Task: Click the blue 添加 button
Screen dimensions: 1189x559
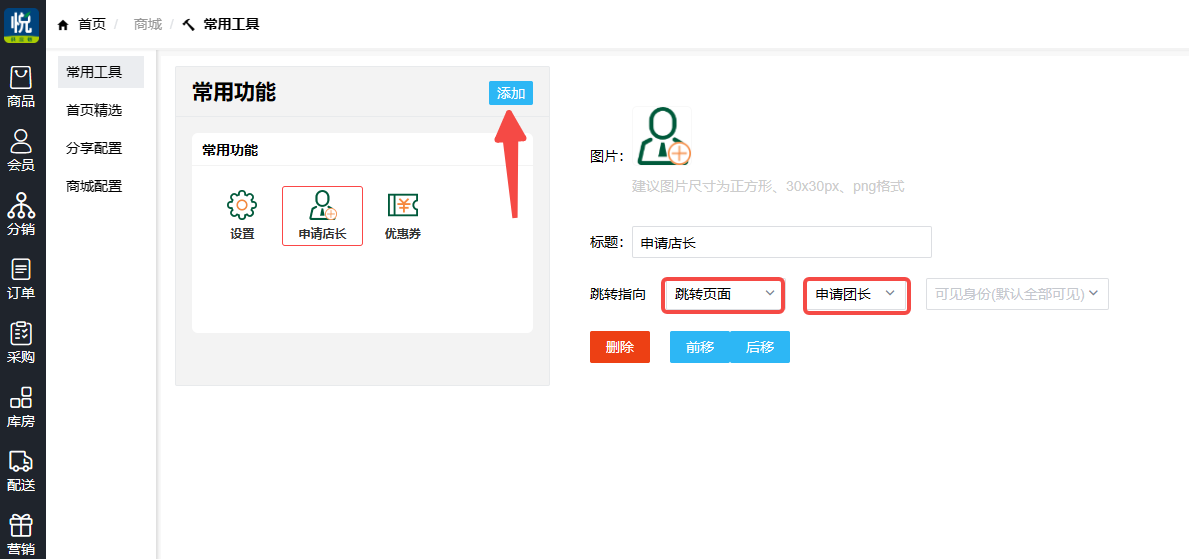Action: pos(511,93)
